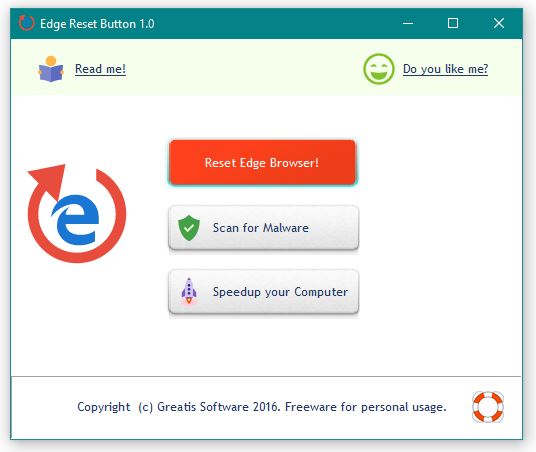Click the Reset Edge Browser! button
The height and width of the screenshot is (452, 536).
(263, 162)
